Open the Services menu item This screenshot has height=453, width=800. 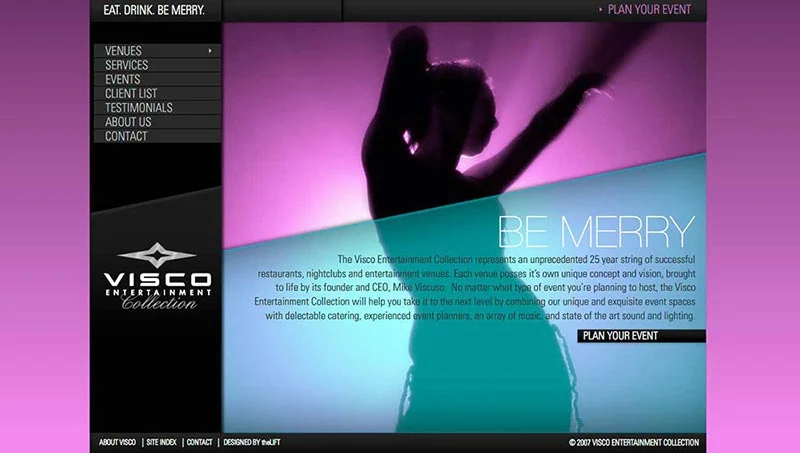pos(157,65)
